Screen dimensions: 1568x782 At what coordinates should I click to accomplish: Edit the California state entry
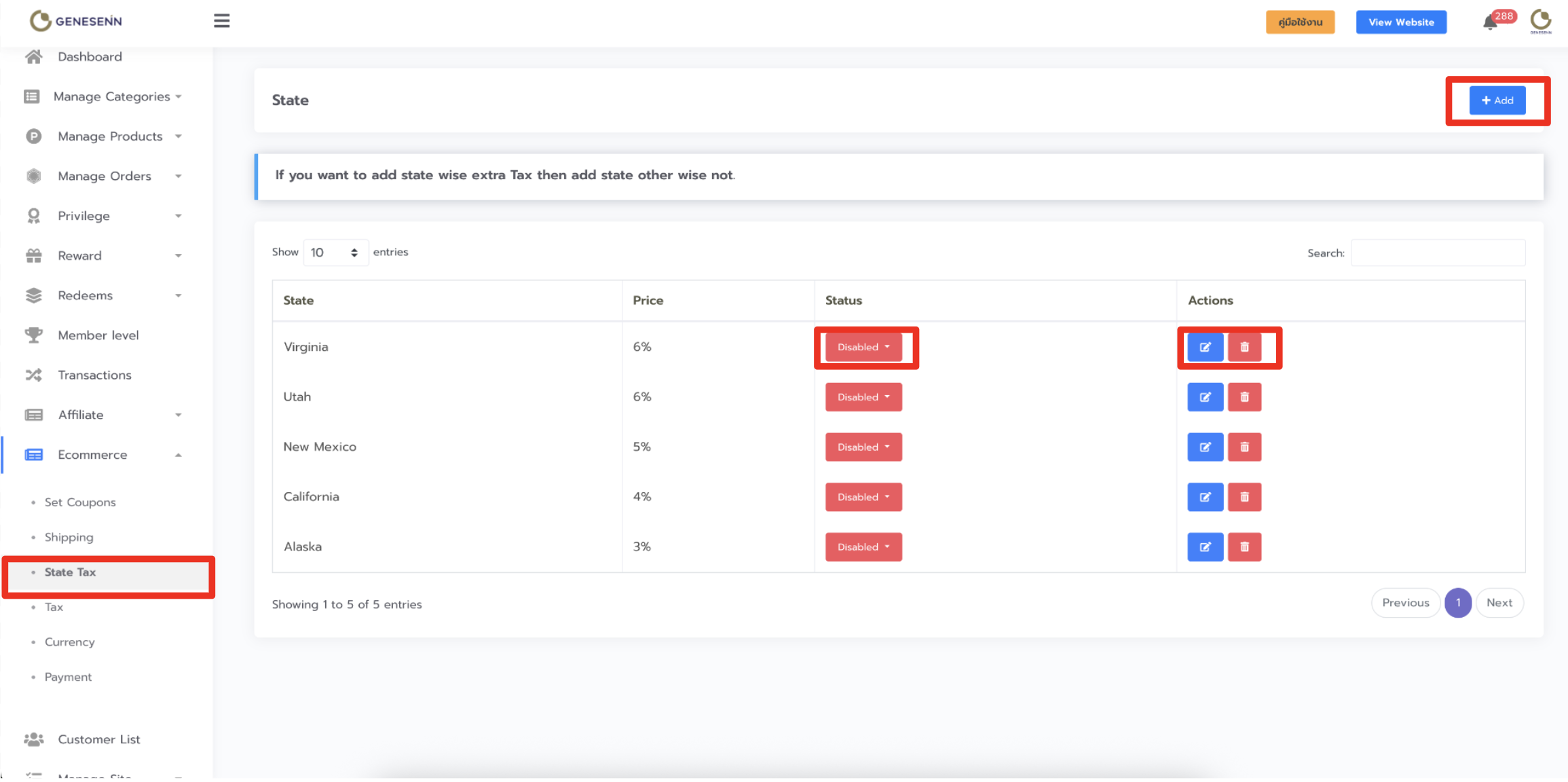1205,497
